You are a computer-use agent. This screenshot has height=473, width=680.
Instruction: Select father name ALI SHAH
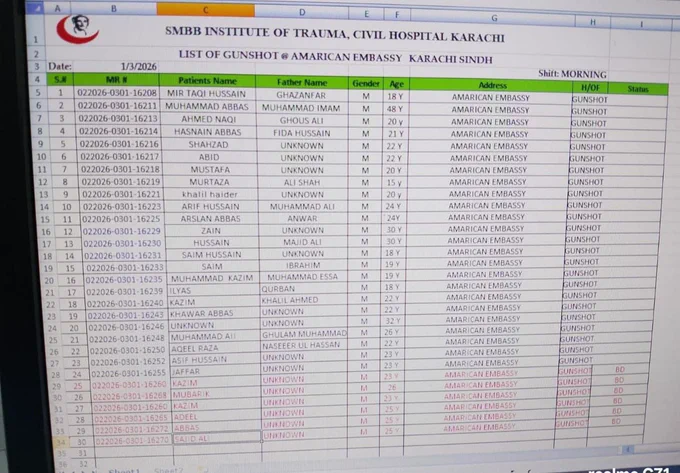[302, 183]
